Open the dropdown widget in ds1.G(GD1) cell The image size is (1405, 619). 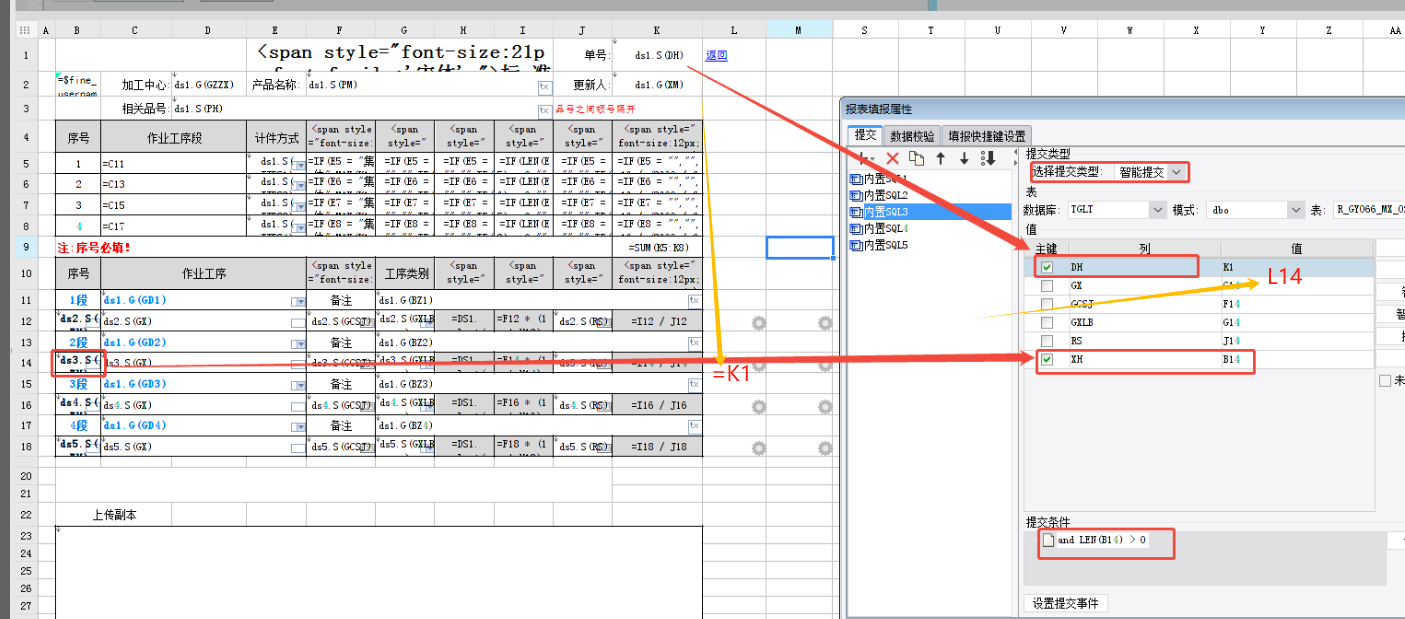(x=298, y=301)
